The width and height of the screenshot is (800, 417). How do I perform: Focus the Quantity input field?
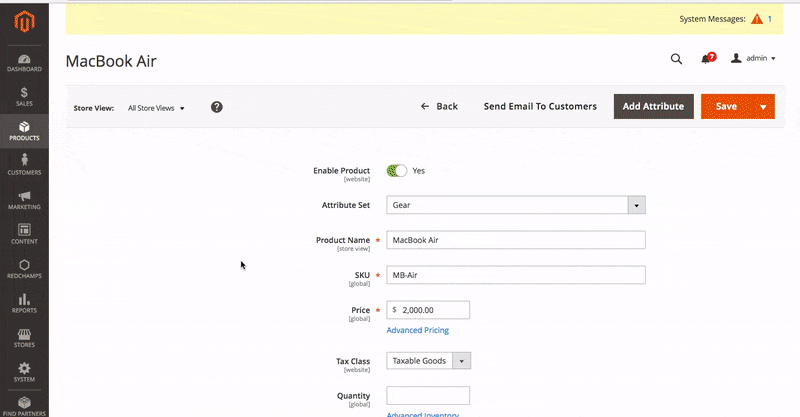point(428,396)
